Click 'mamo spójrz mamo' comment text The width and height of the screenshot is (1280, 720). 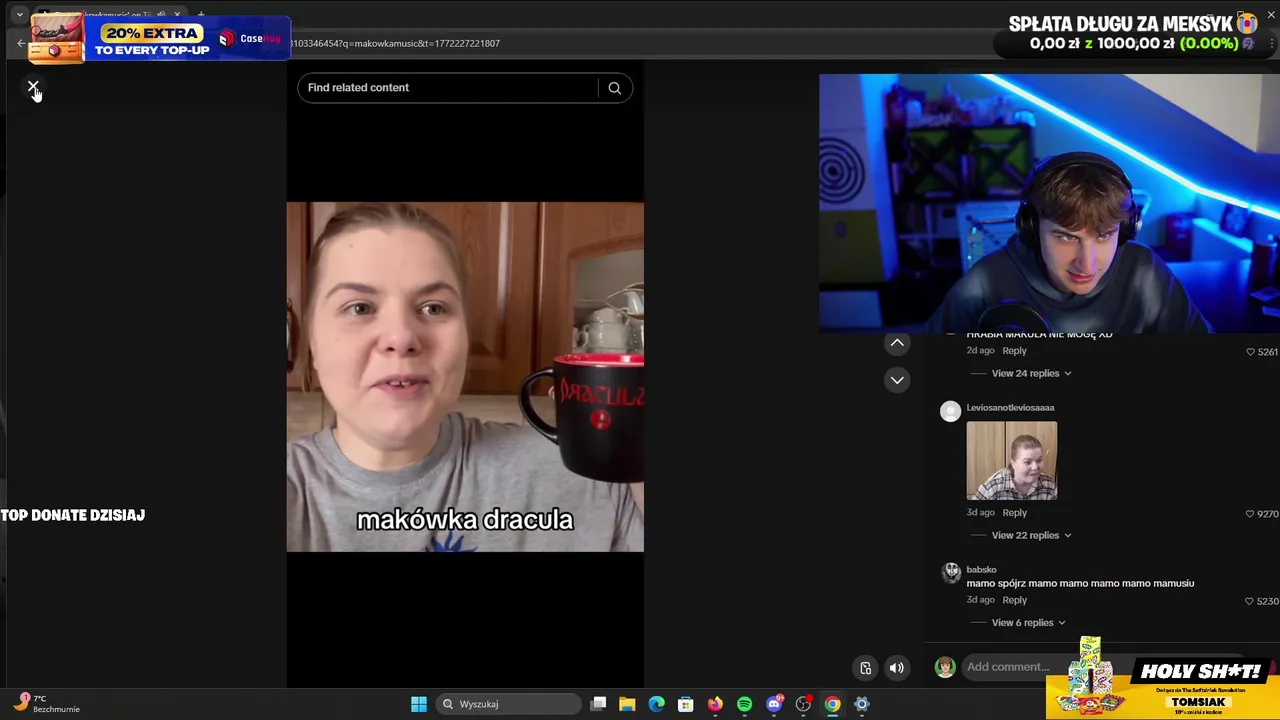[x=1080, y=583]
